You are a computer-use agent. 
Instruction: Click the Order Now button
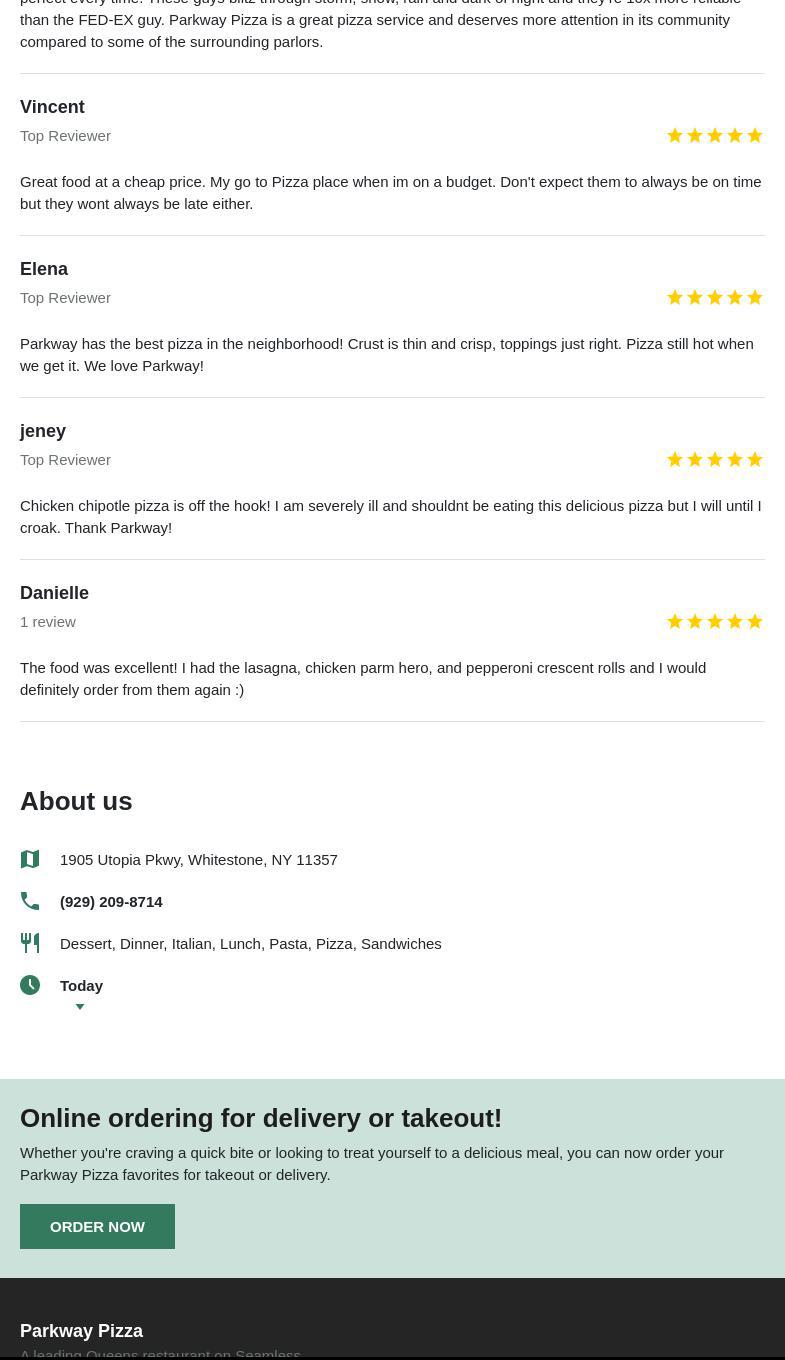tap(97, 1226)
